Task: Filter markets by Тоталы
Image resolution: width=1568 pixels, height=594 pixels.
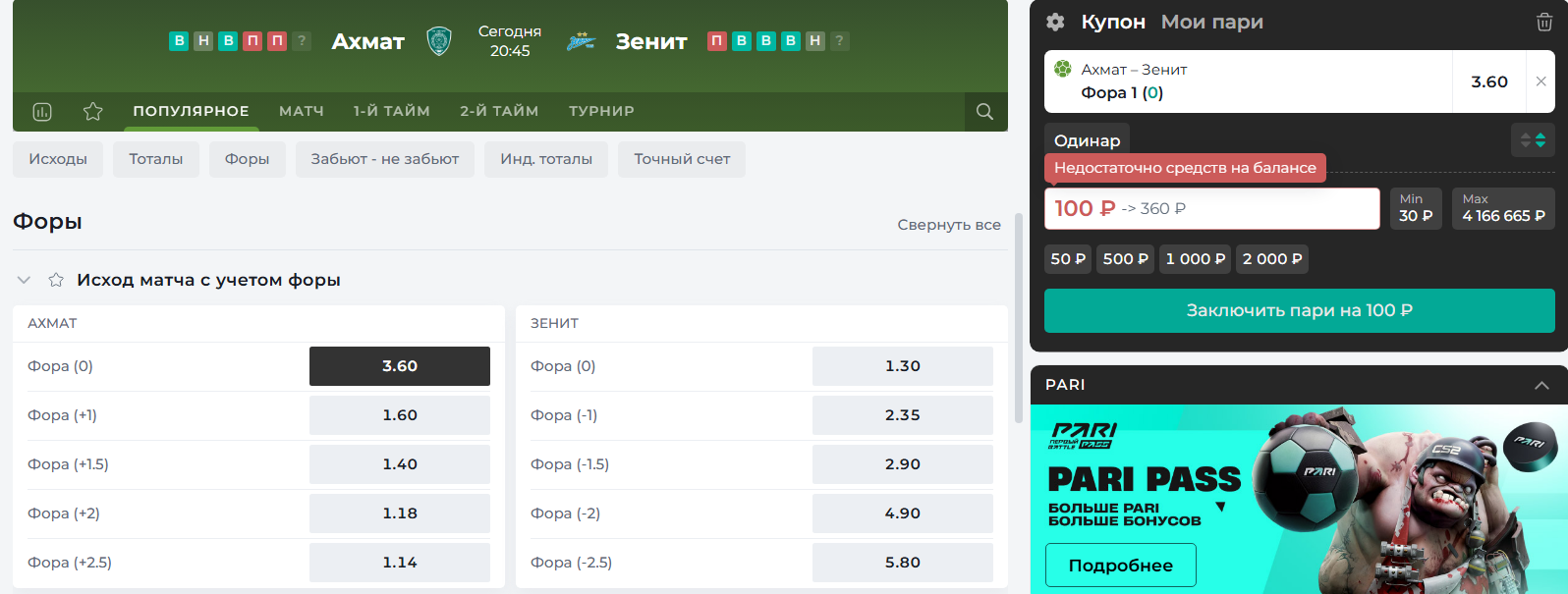Action: 156,159
